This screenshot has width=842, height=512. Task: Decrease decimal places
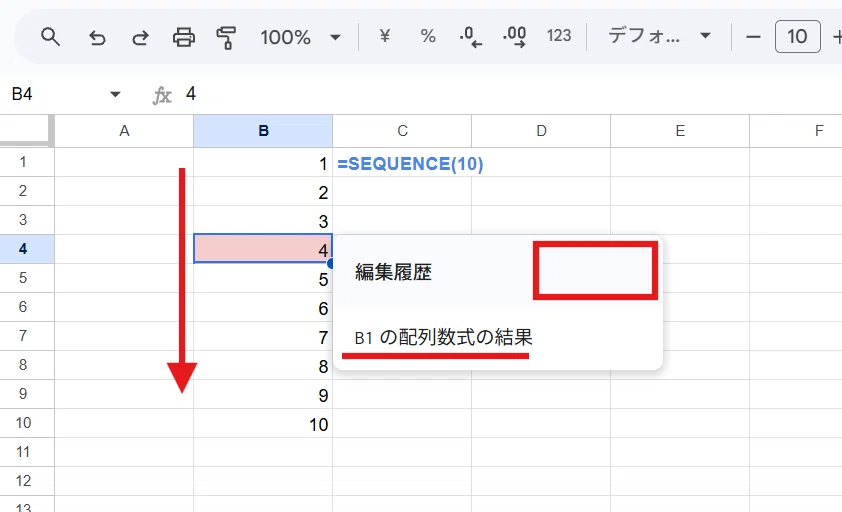coord(471,37)
